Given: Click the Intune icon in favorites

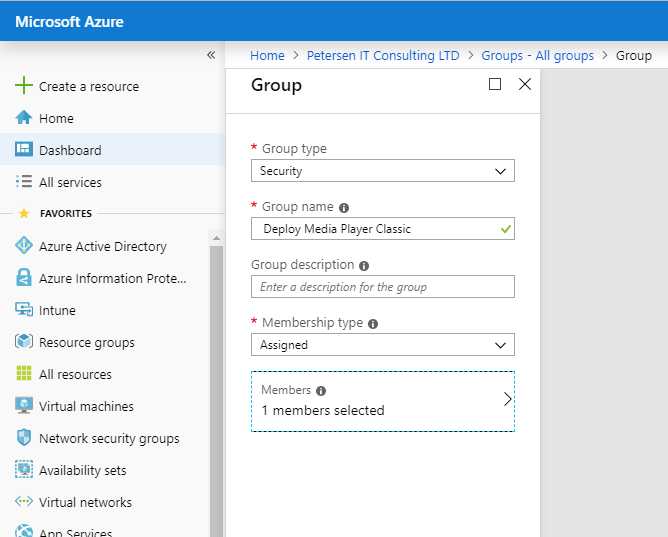Looking at the screenshot, I should tap(24, 310).
